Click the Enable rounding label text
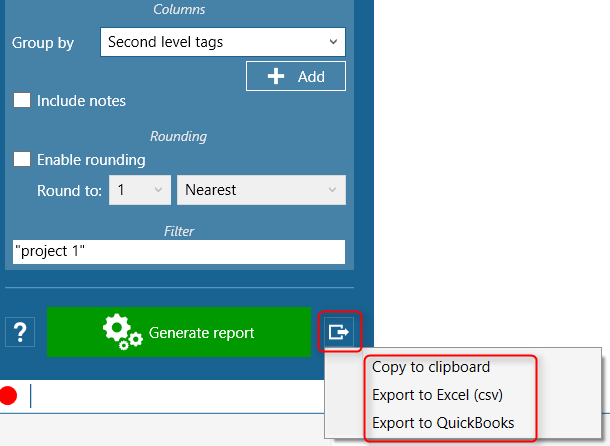This screenshot has width=610, height=446. pyautogui.click(x=91, y=160)
